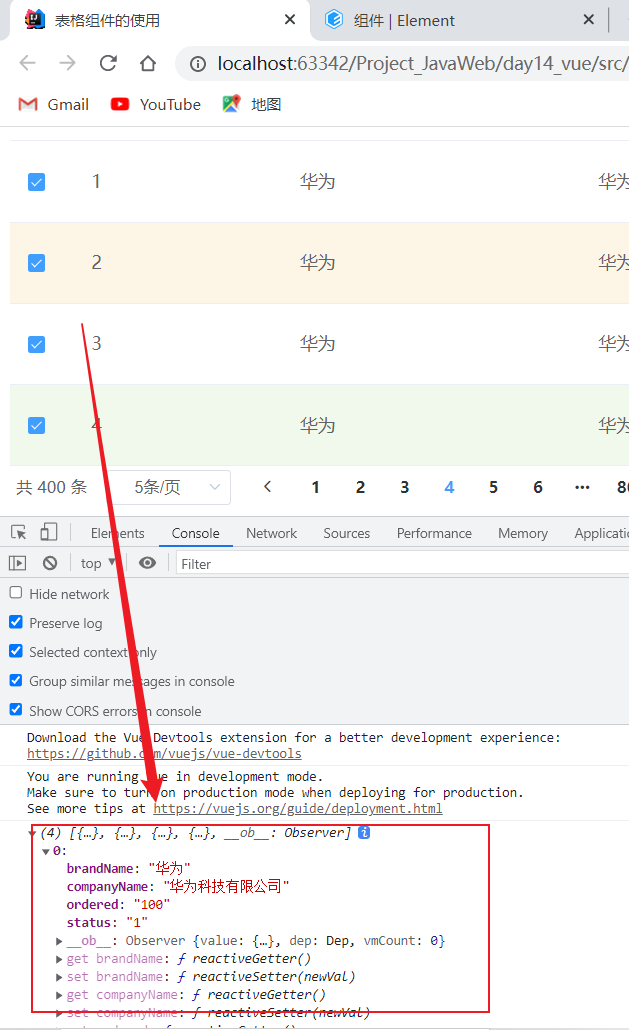Close the 组件 | Element tab
This screenshot has height=1030, width=629.
(589, 20)
